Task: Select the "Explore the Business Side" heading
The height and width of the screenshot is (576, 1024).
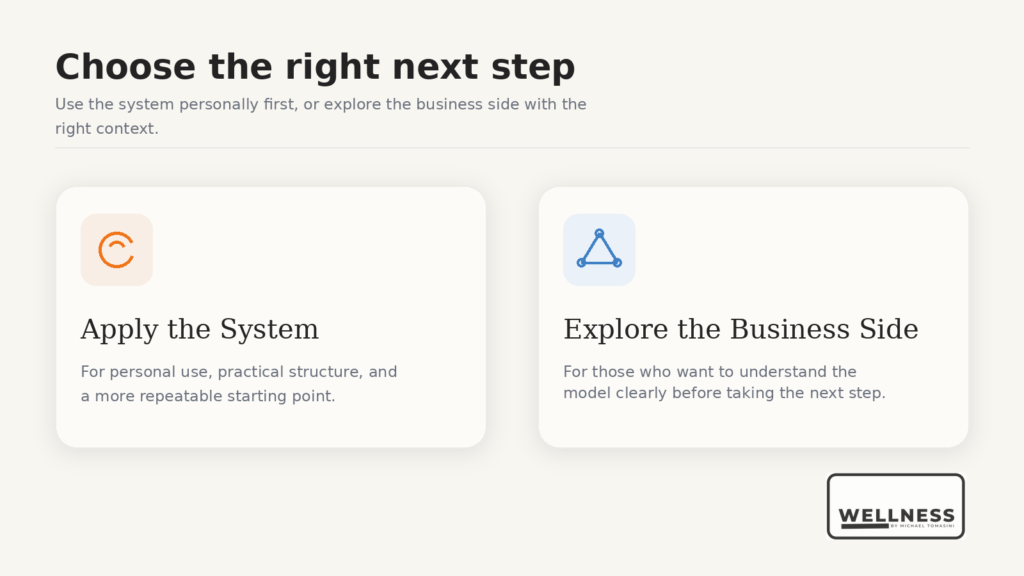Action: (x=740, y=329)
